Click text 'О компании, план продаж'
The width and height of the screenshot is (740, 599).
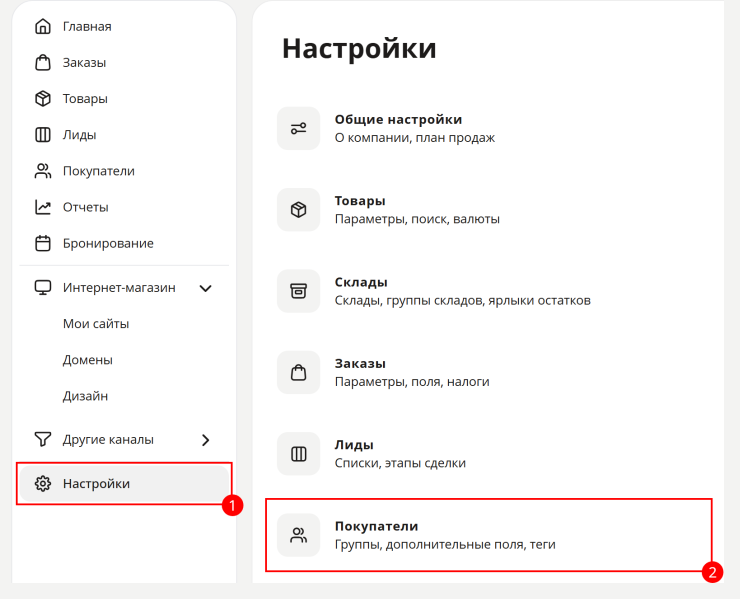(415, 138)
